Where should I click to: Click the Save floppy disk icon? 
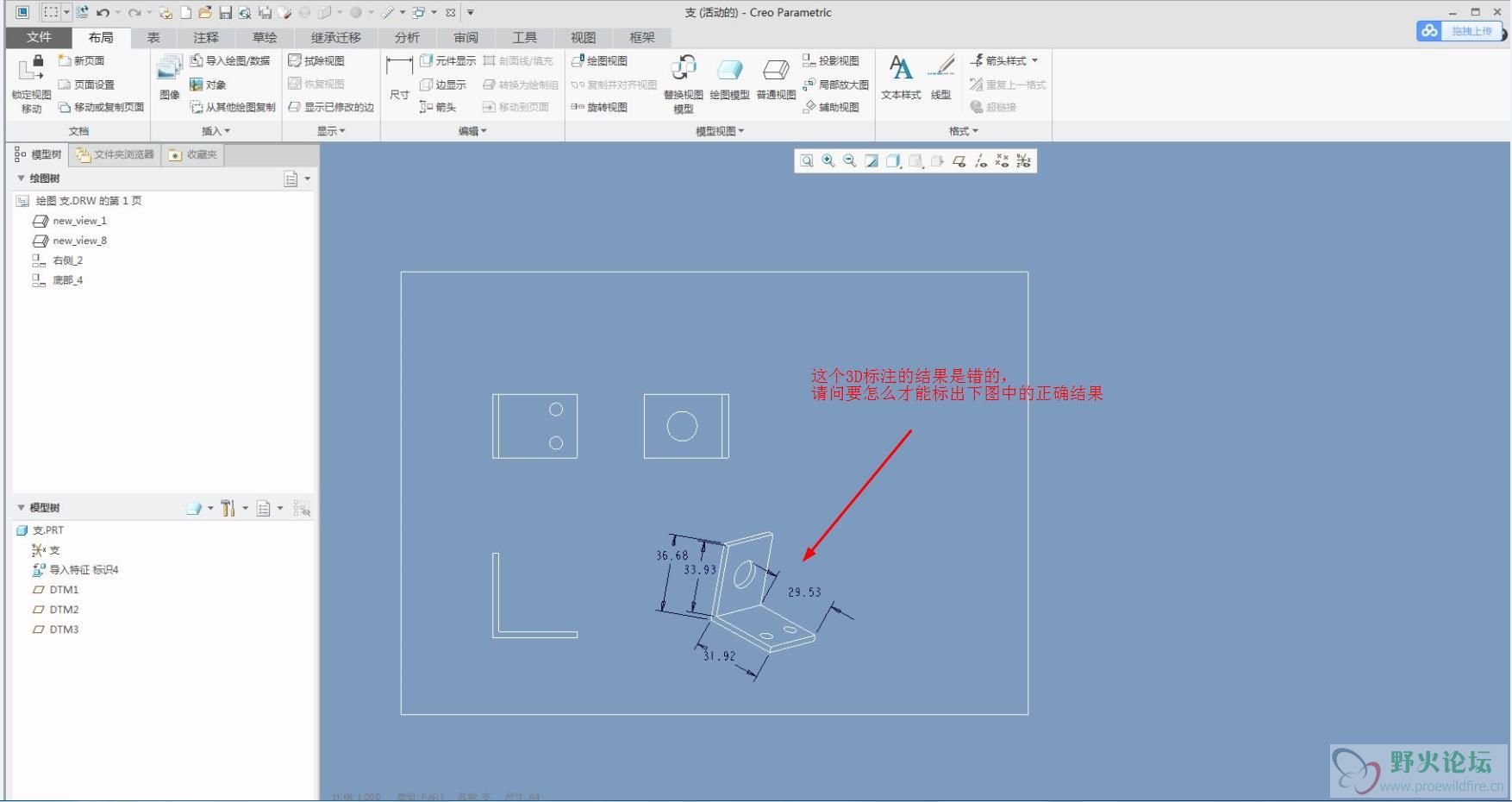[x=225, y=12]
